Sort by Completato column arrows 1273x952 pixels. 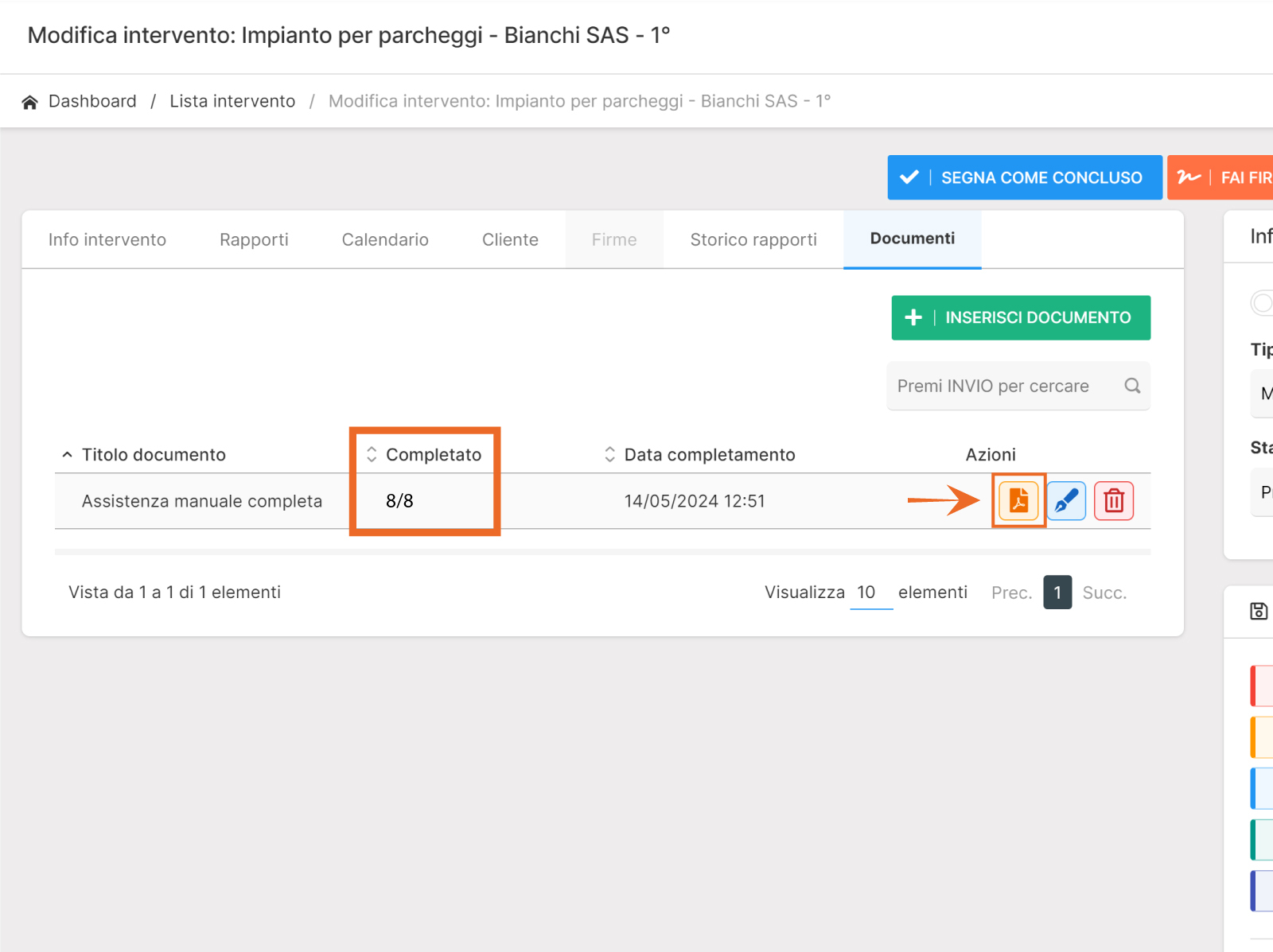click(372, 455)
